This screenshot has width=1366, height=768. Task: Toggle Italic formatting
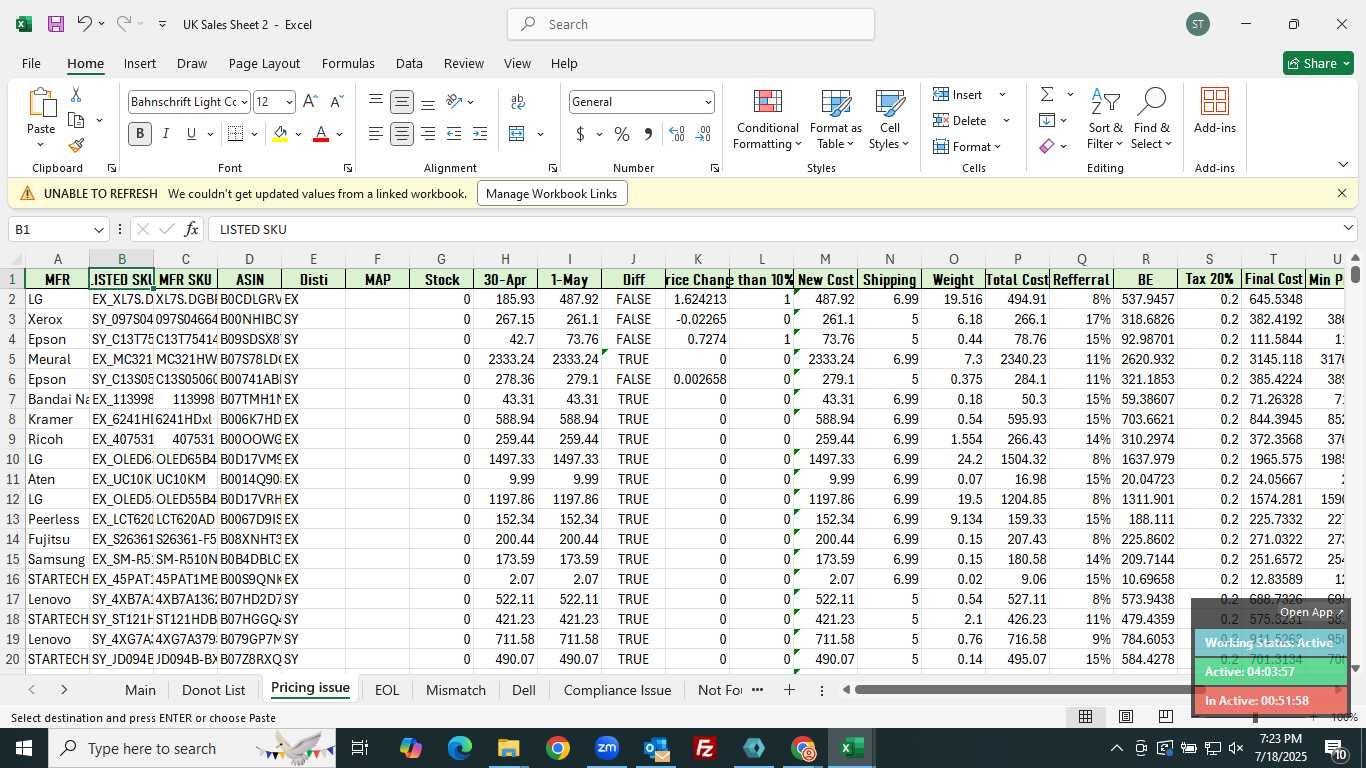166,134
